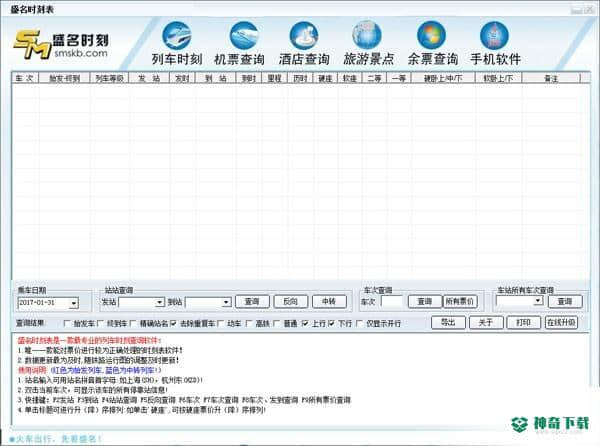Open the 机票查询 flight ticket icon
Image resolution: width=600 pixels, height=446 pixels.
[240, 43]
